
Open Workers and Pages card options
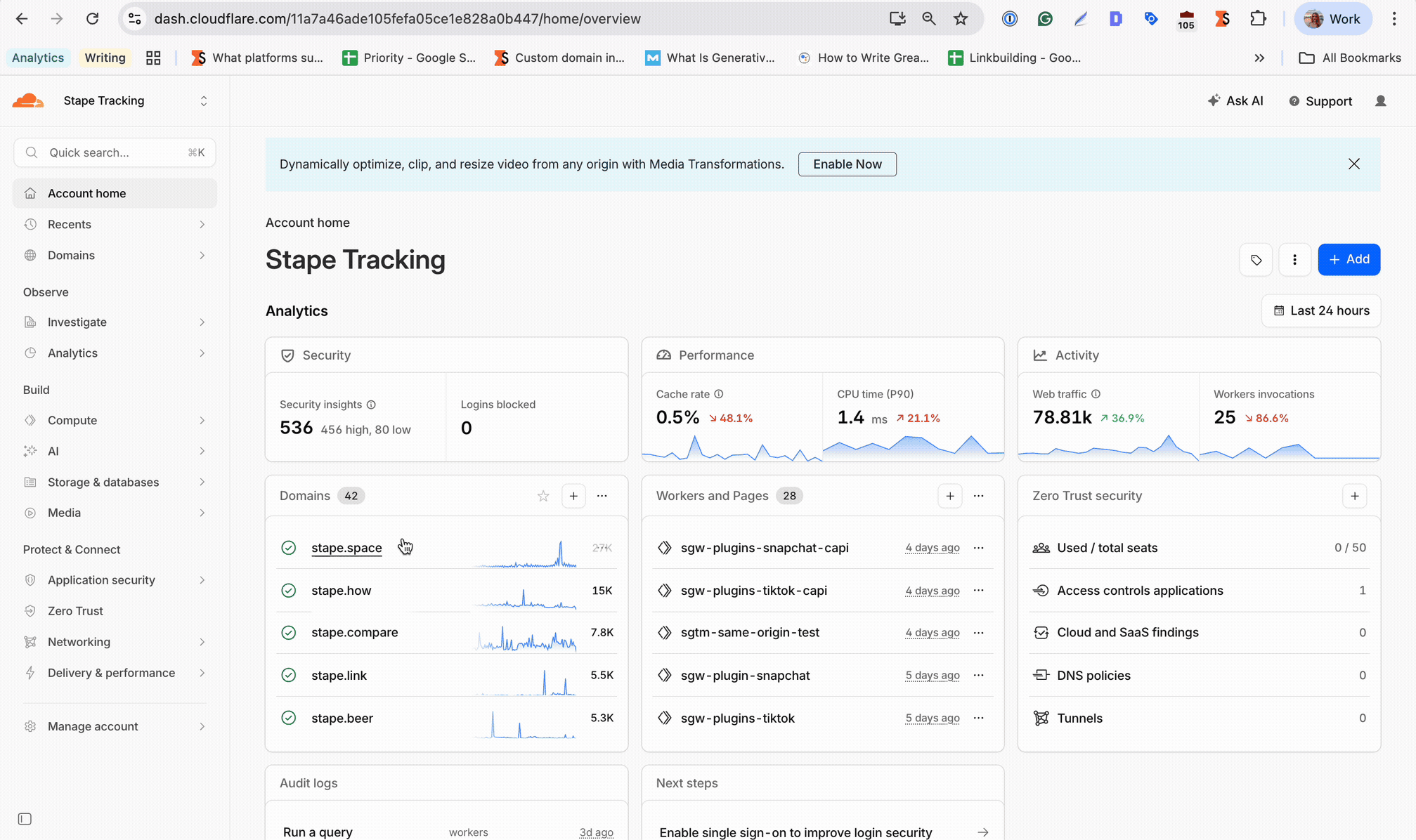[x=979, y=496]
